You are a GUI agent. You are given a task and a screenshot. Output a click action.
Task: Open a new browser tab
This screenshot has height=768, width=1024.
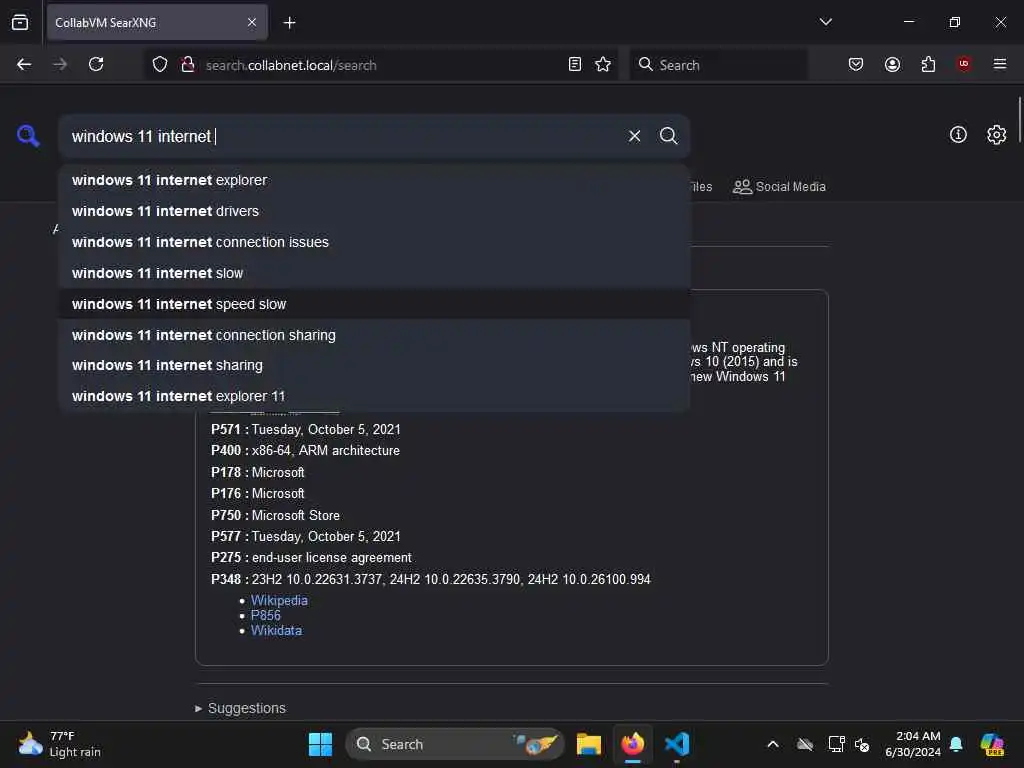click(289, 23)
